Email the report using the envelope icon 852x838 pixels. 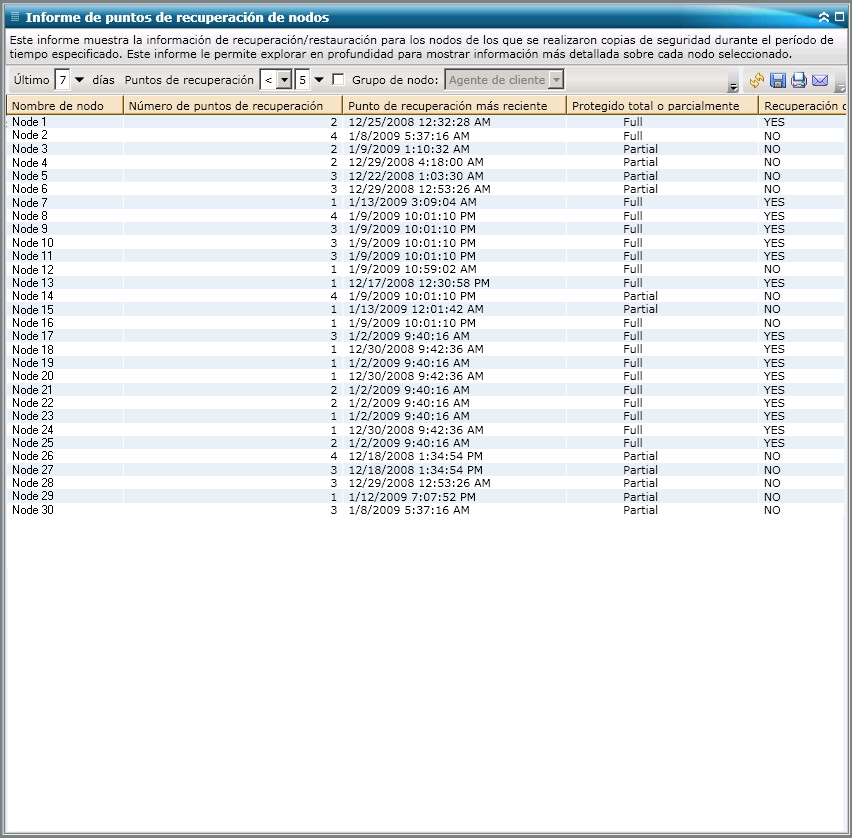coord(819,80)
